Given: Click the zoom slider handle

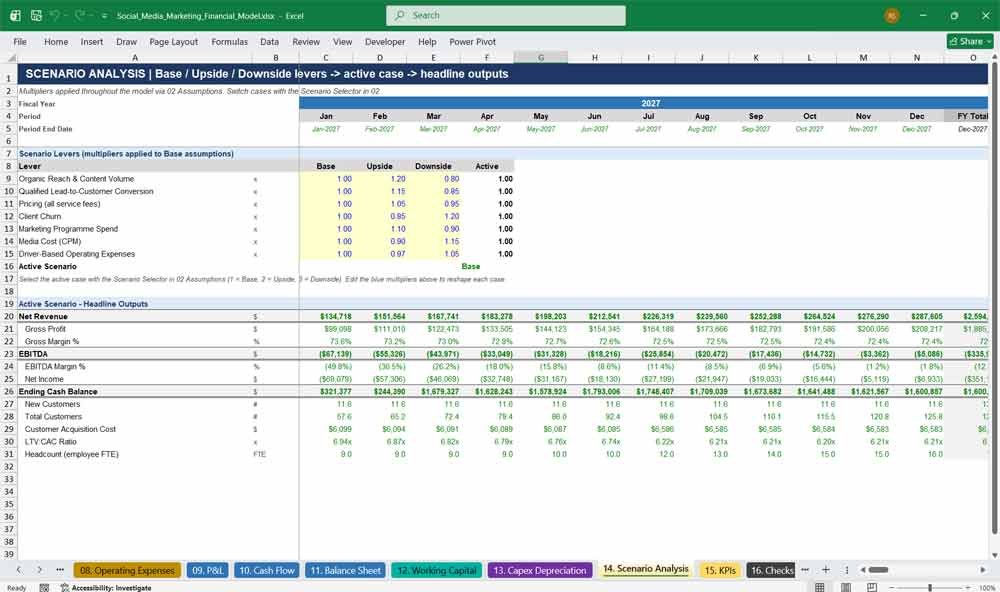Looking at the screenshot, I should pyautogui.click(x=930, y=587).
